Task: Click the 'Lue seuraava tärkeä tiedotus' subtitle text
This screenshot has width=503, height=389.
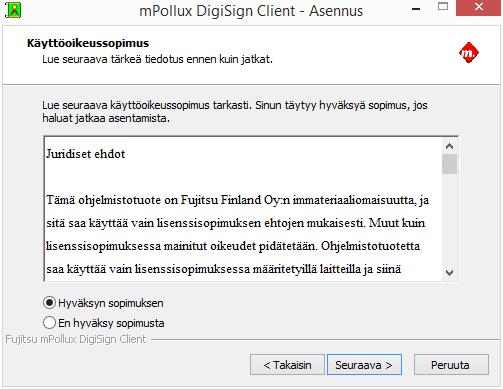Action: pos(157,59)
